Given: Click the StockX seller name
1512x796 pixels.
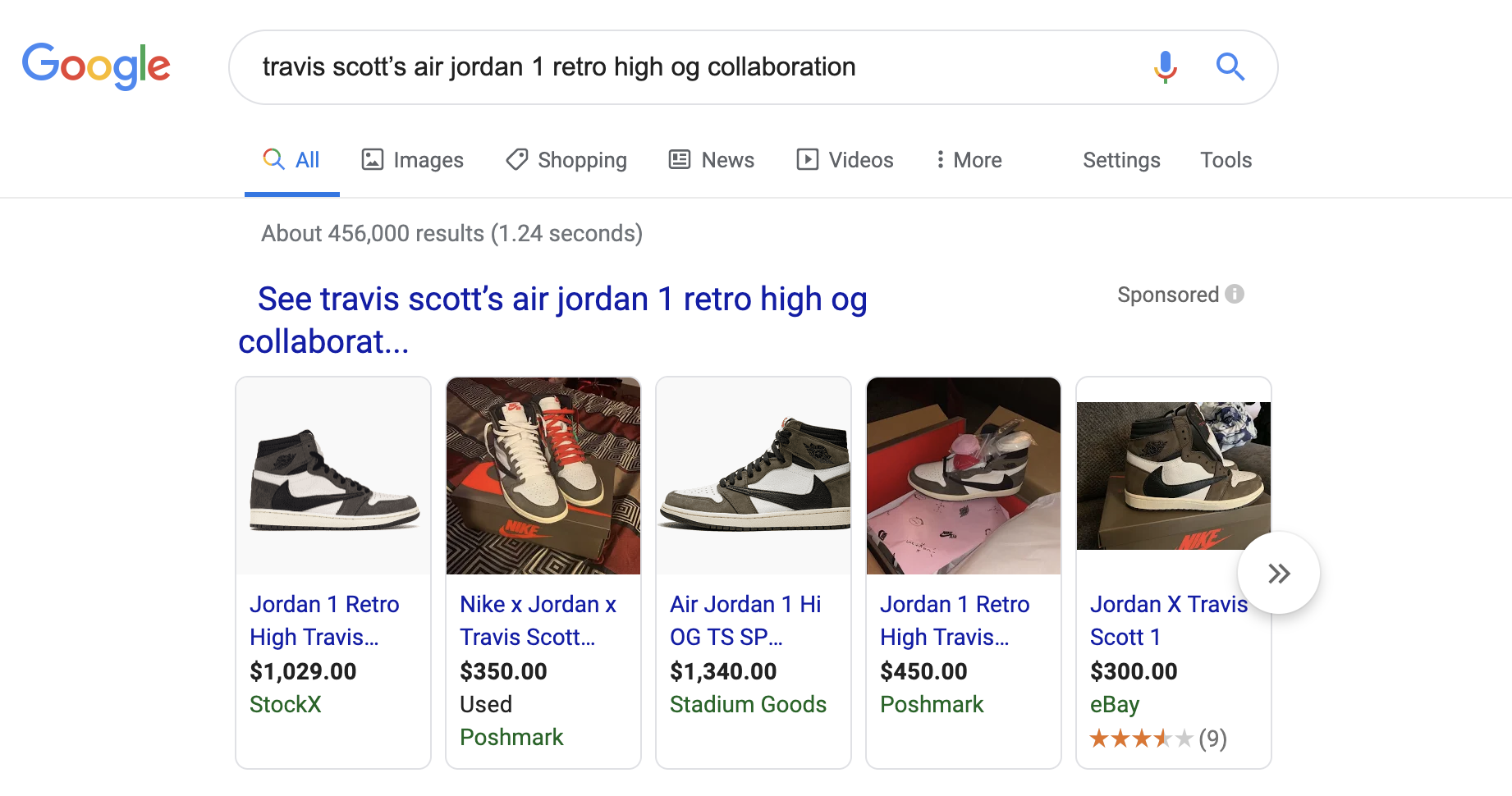Looking at the screenshot, I should pos(286,704).
